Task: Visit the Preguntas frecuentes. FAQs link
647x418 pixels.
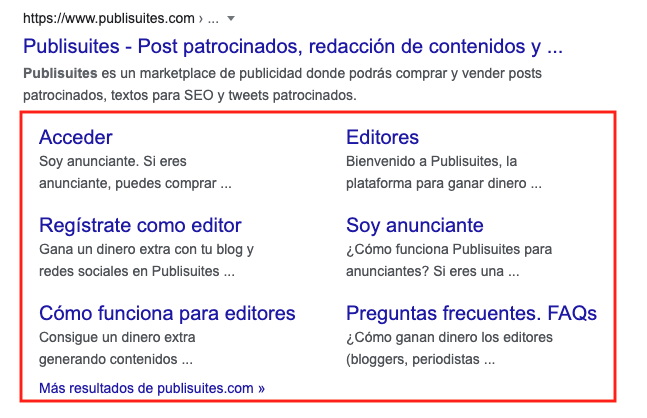Action: 471,313
